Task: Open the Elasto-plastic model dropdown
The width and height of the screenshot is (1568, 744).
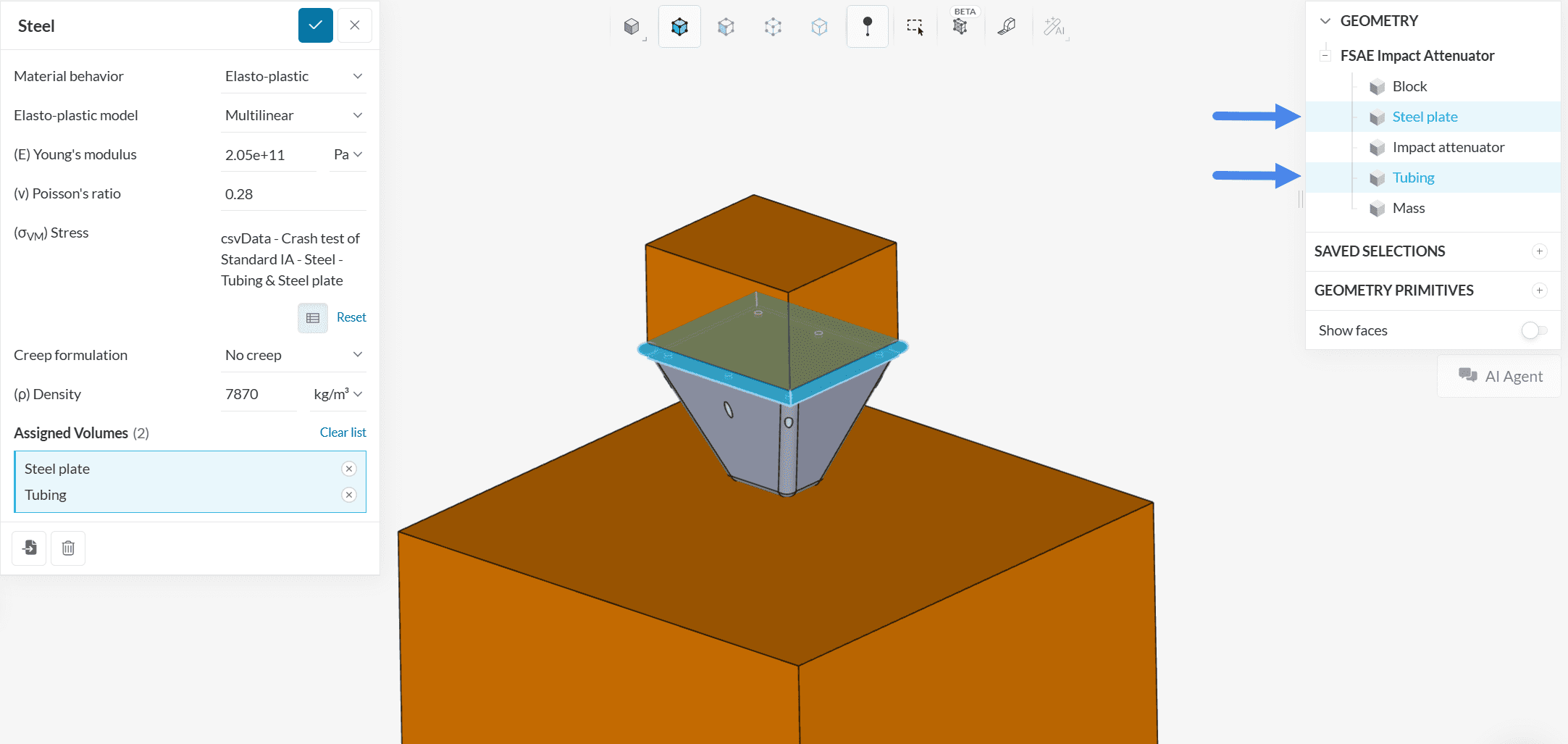Action: (x=293, y=115)
